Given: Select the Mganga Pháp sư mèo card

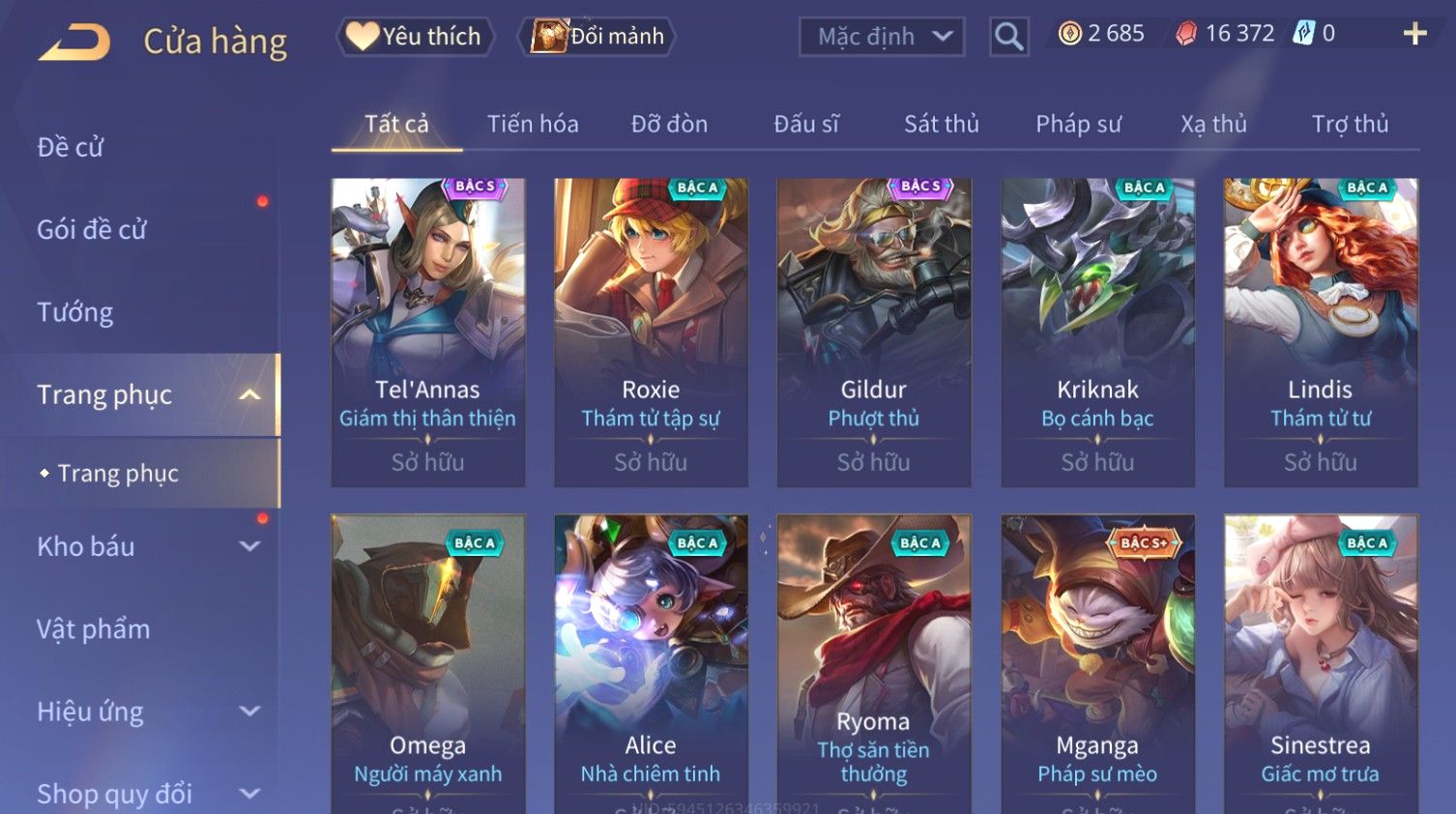Looking at the screenshot, I should [x=1097, y=663].
